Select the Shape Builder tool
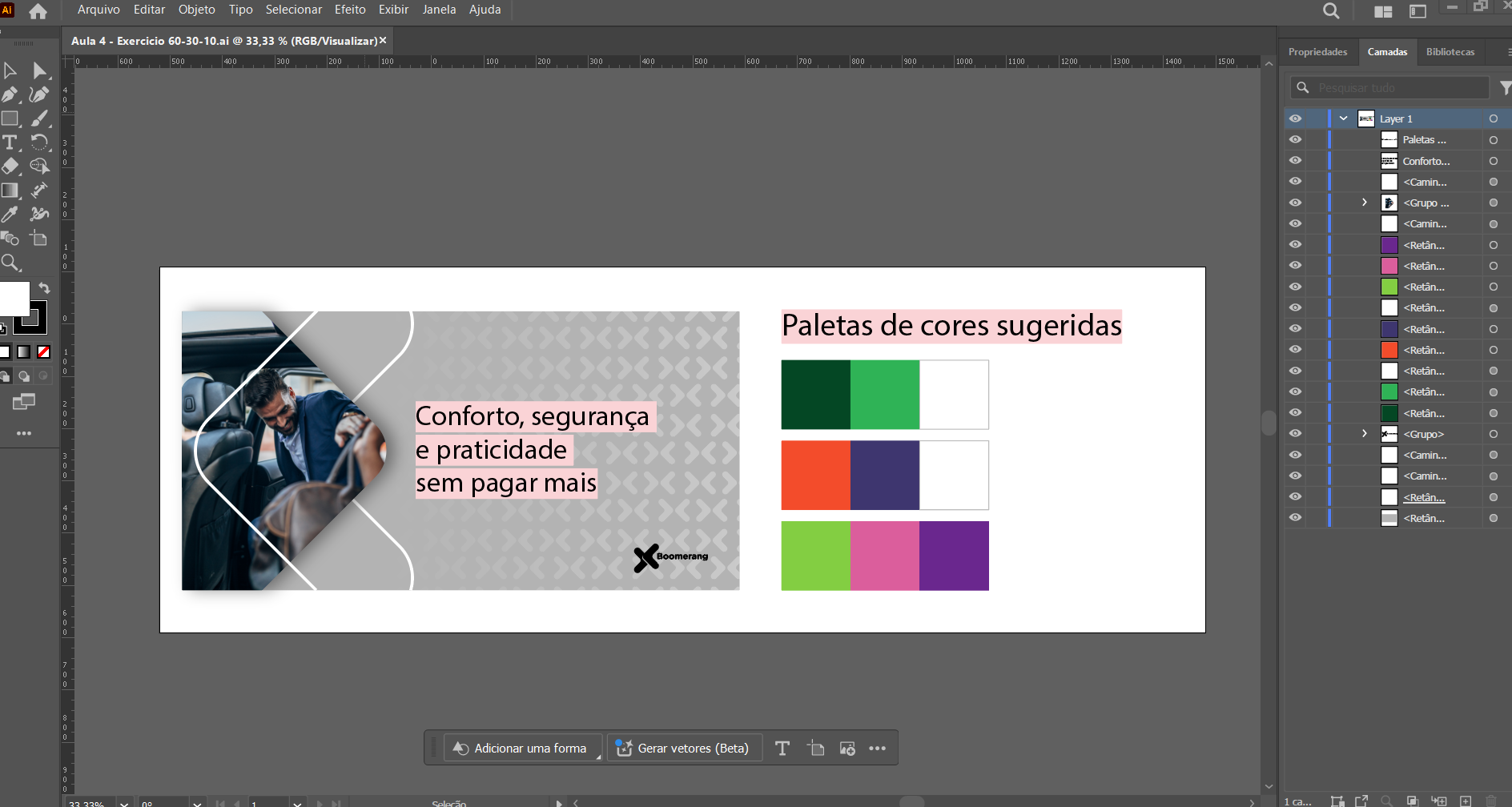Image resolution: width=1512 pixels, height=807 pixels. coord(39,167)
